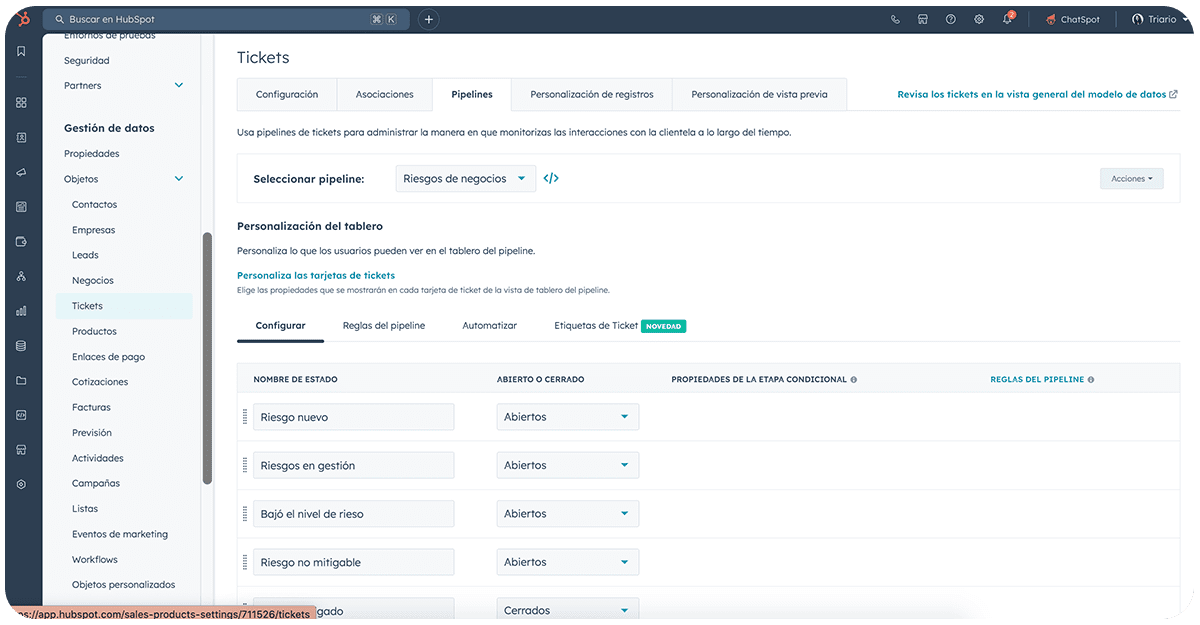Switch to the Configuración tab
Screen dimensions: 1200x625
287,94
